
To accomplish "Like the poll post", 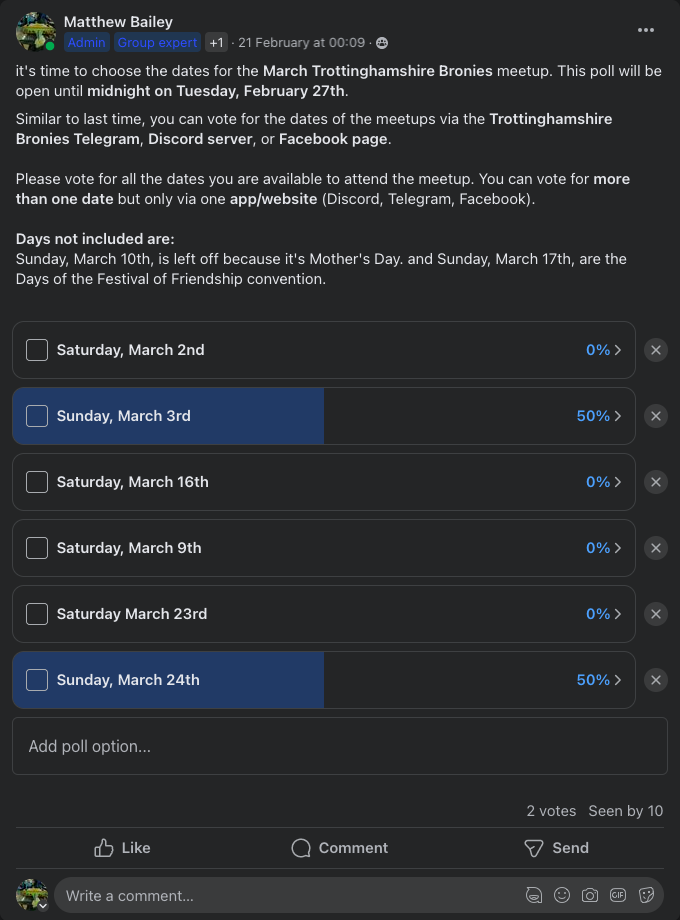I will tap(123, 848).
